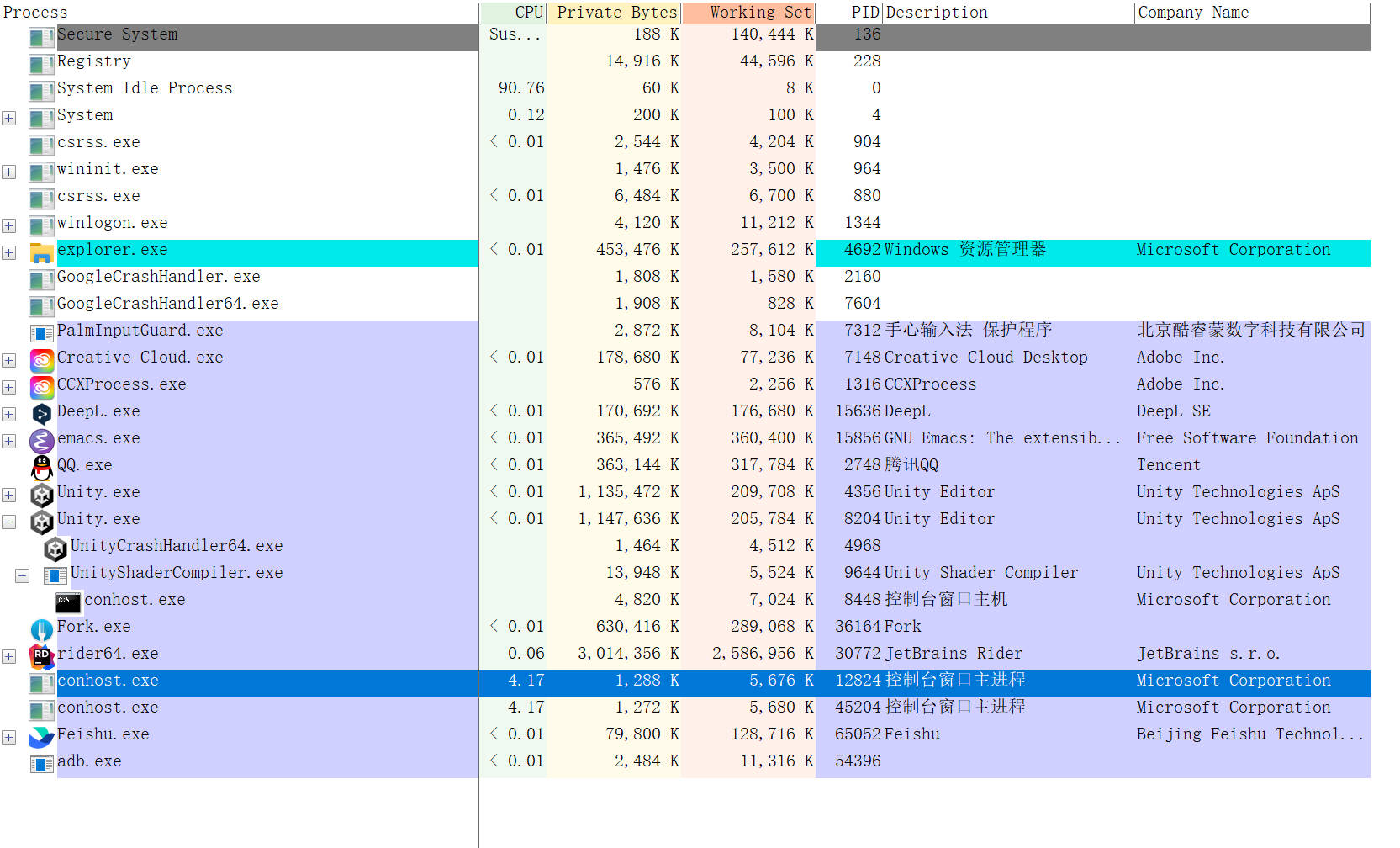Click the UnityShaderCompiler.exe icon

coord(55,575)
